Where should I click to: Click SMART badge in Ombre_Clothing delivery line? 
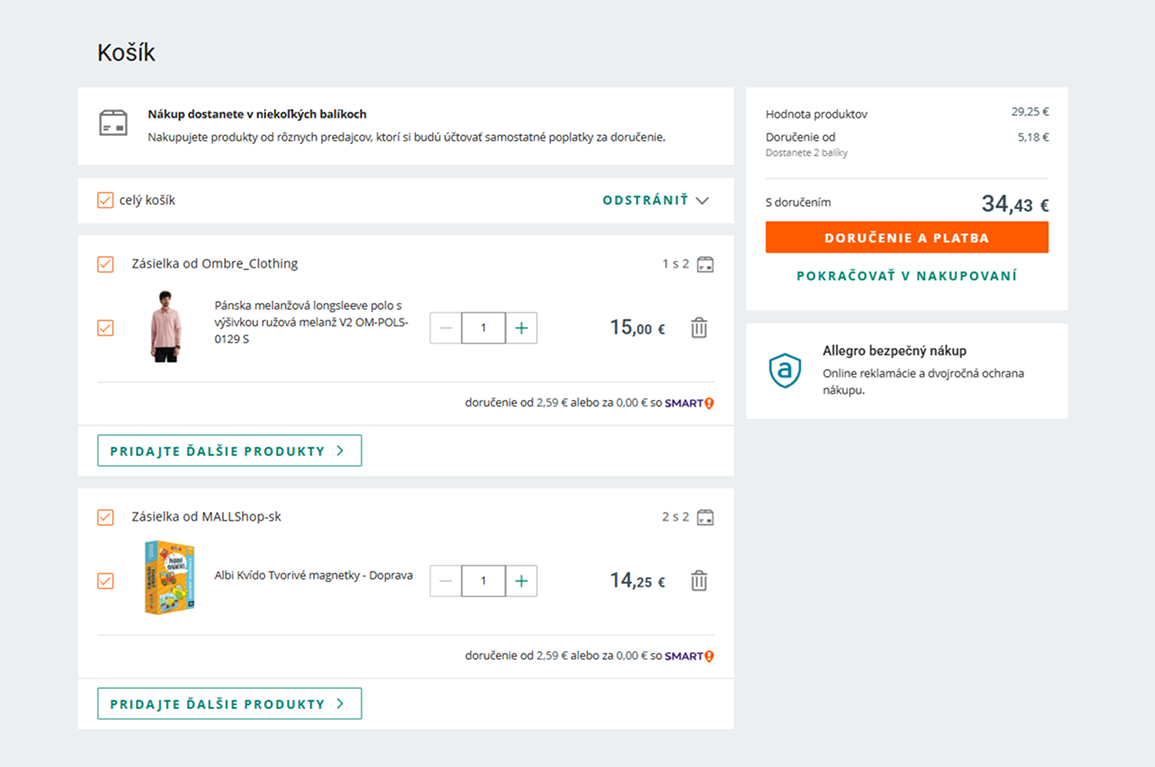click(x=689, y=403)
